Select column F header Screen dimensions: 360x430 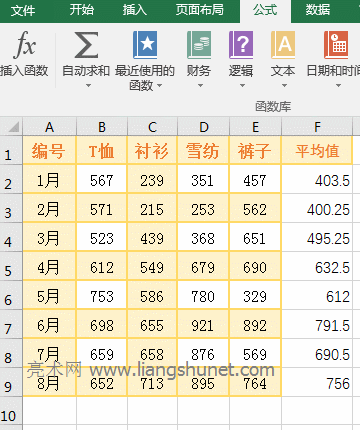coord(317,127)
